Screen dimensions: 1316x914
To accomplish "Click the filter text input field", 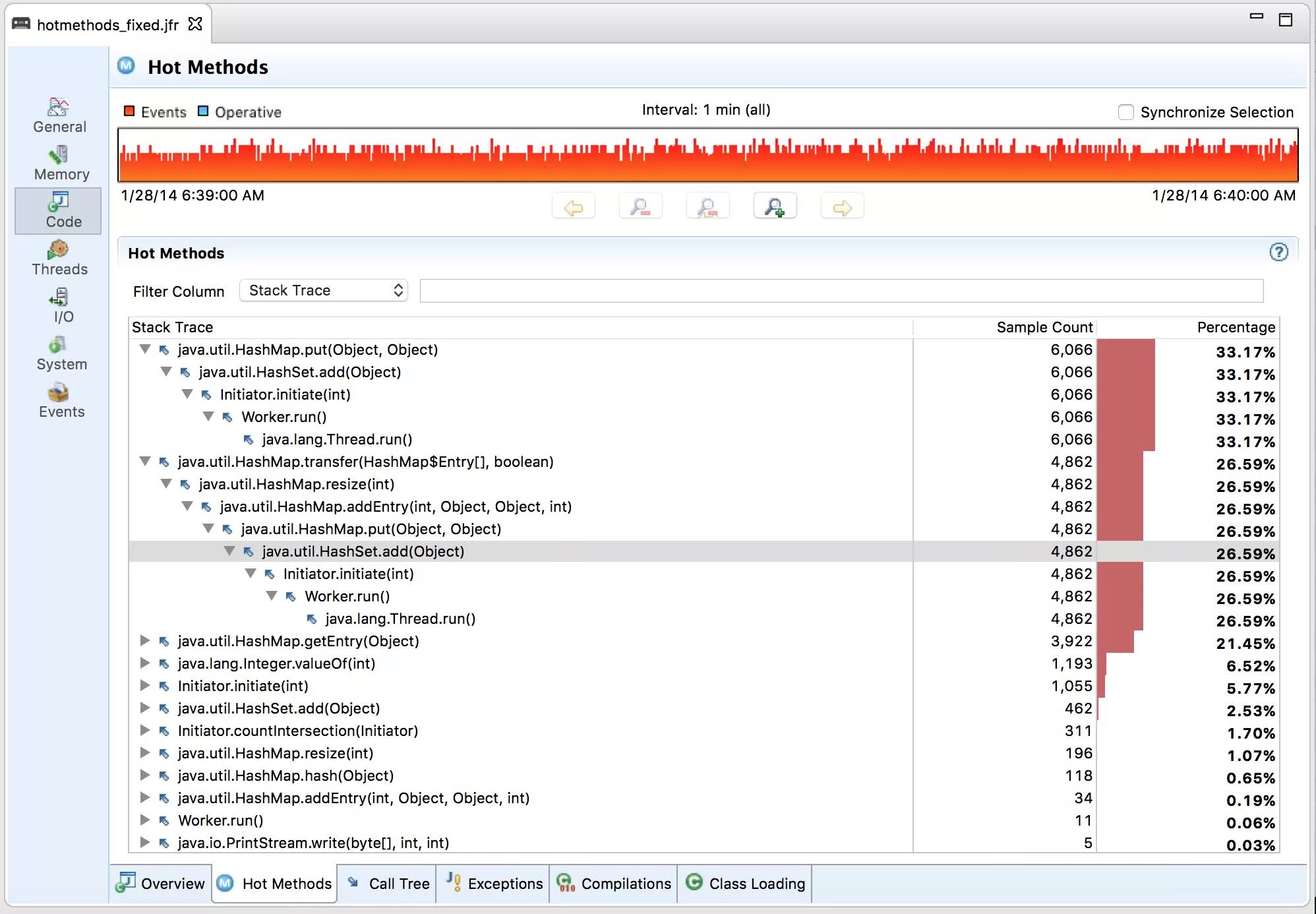I will (x=841, y=291).
